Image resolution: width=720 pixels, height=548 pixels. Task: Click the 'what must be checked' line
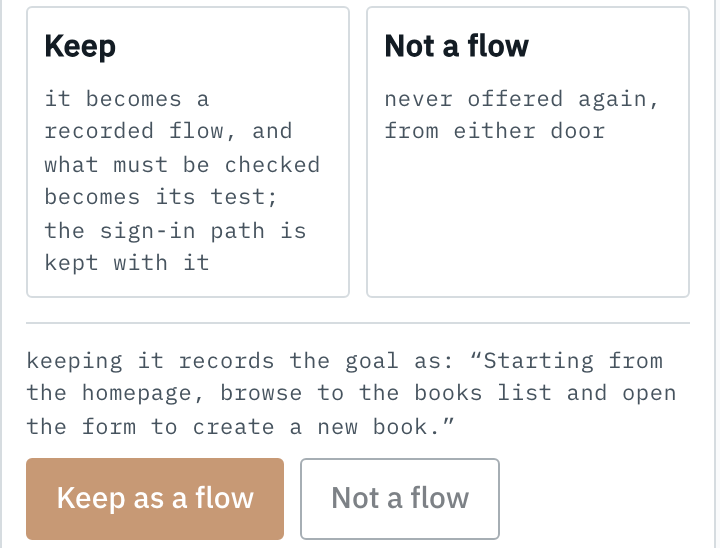pyautogui.click(x=182, y=164)
